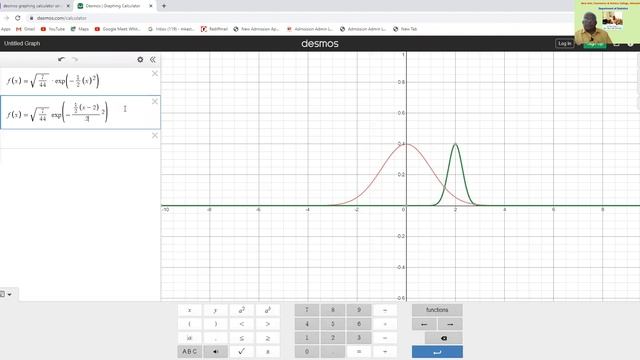Open the Gmail bookmark
Screen dimensions: 640x360
25,29
